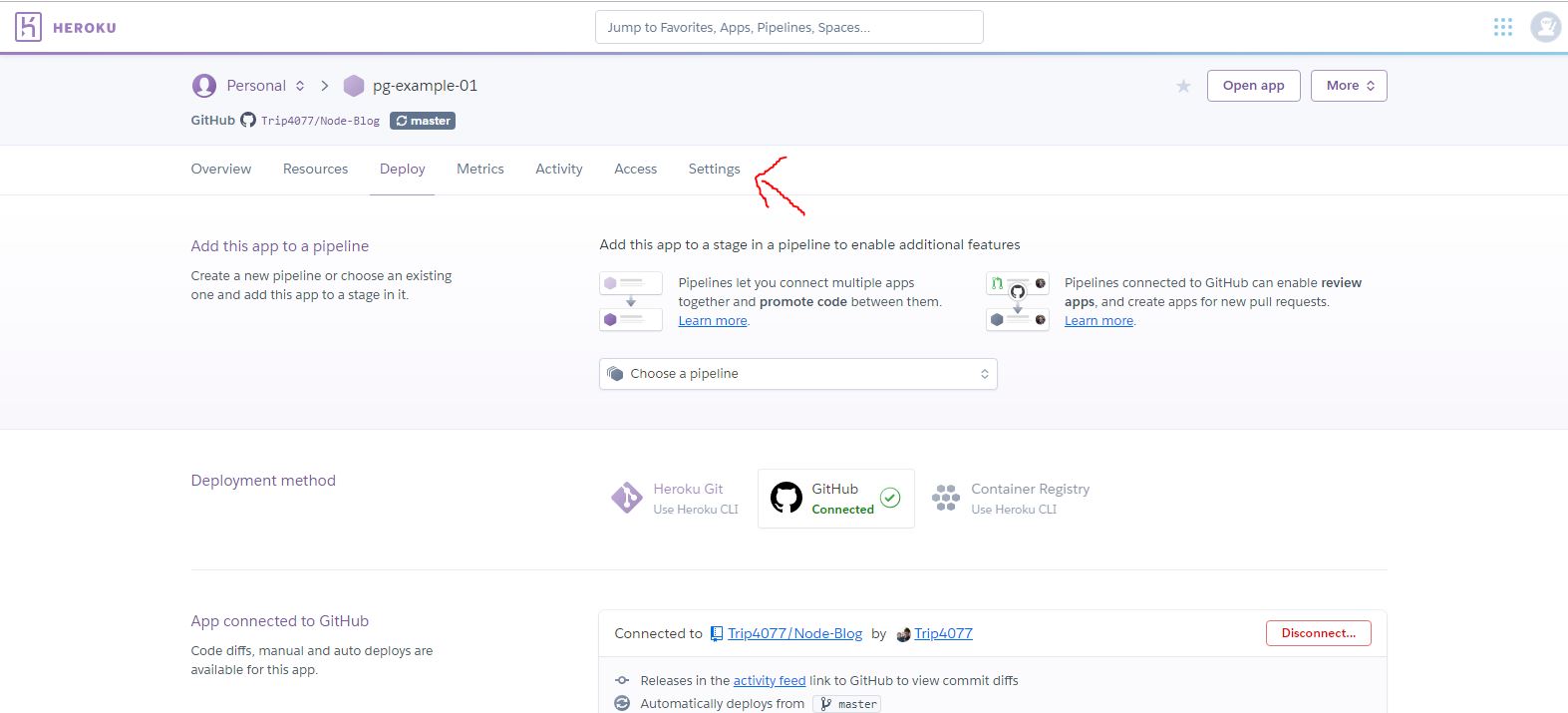Click the App connected to GitHub heading
This screenshot has height=713, width=1568.
pos(280,621)
